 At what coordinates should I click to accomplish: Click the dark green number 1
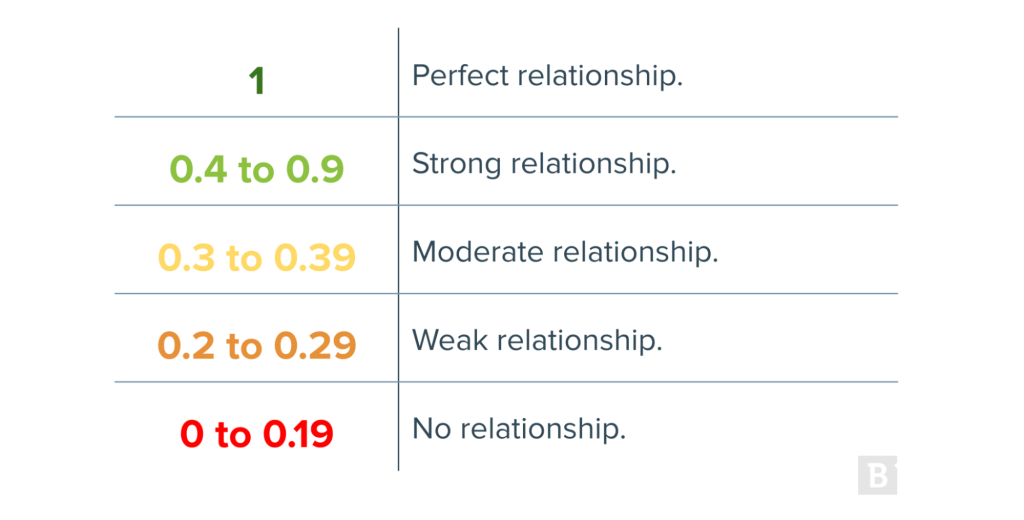tap(257, 80)
